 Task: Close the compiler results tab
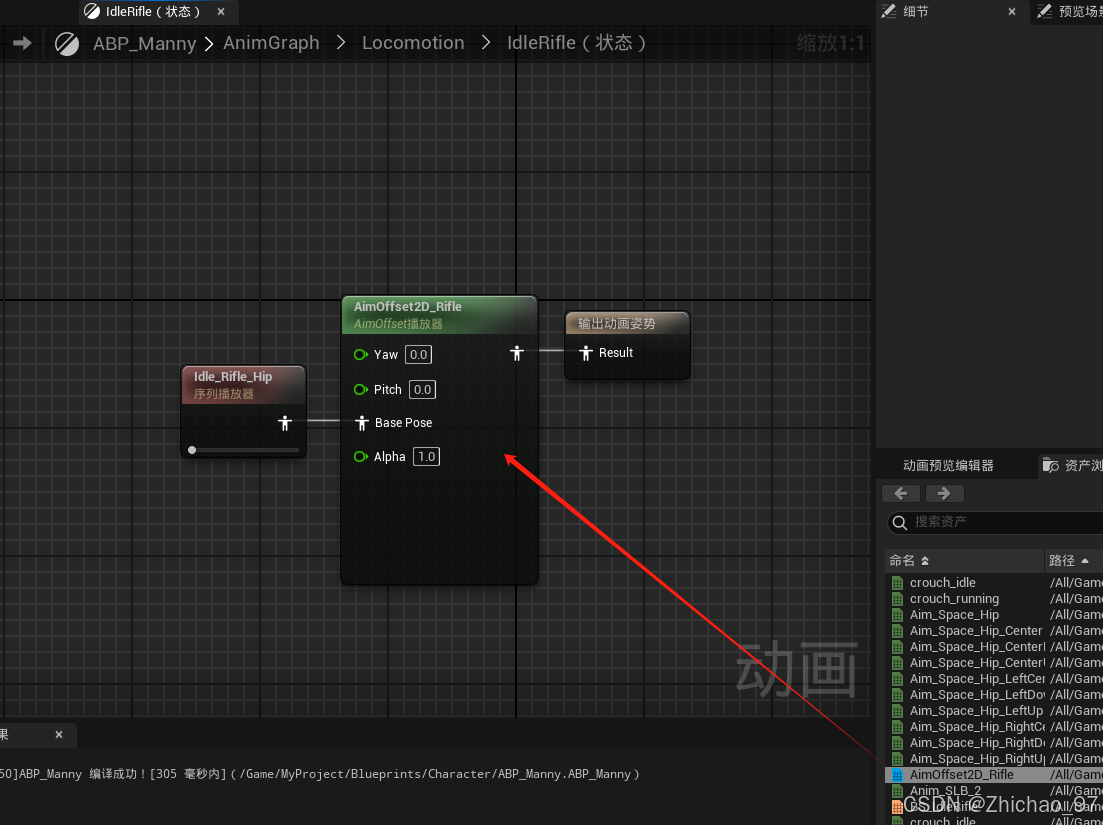coord(59,734)
